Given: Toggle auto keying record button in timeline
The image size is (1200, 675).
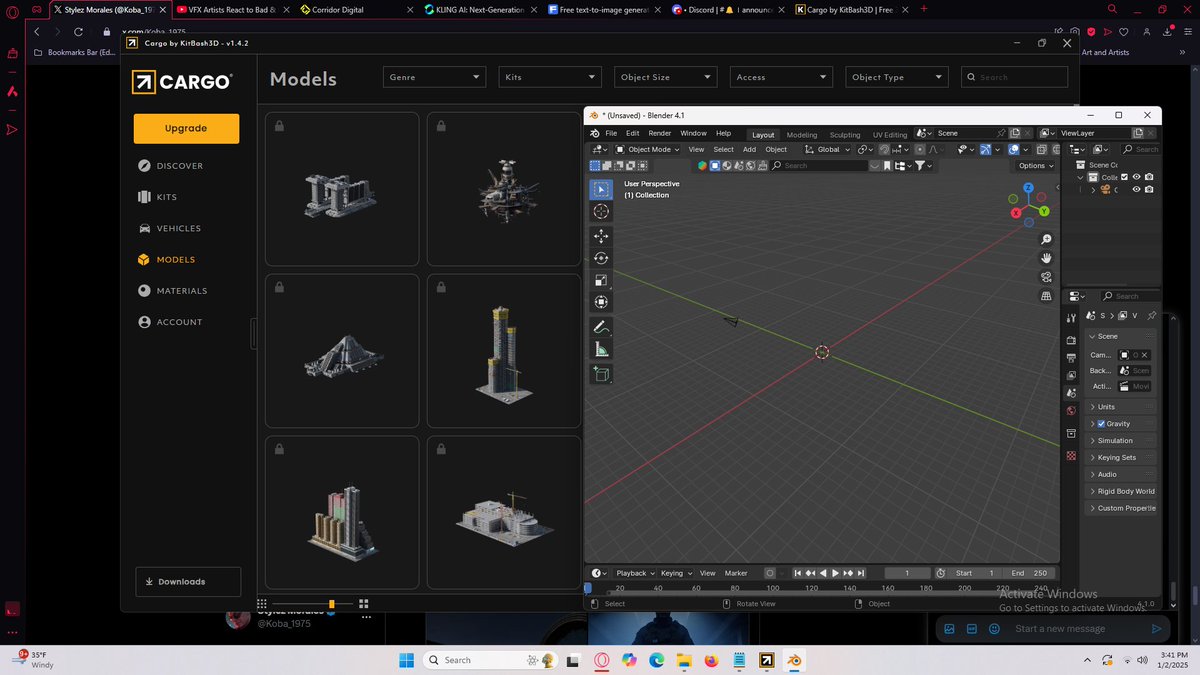Looking at the screenshot, I should pos(770,573).
